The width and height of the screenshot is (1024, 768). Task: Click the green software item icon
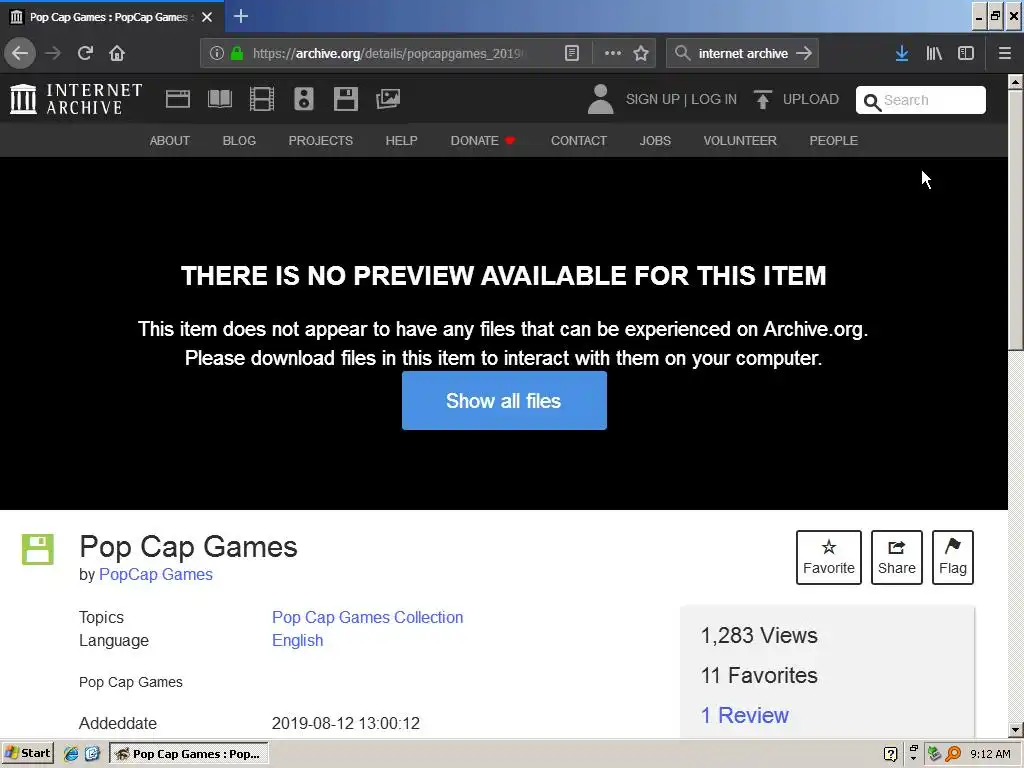click(38, 549)
